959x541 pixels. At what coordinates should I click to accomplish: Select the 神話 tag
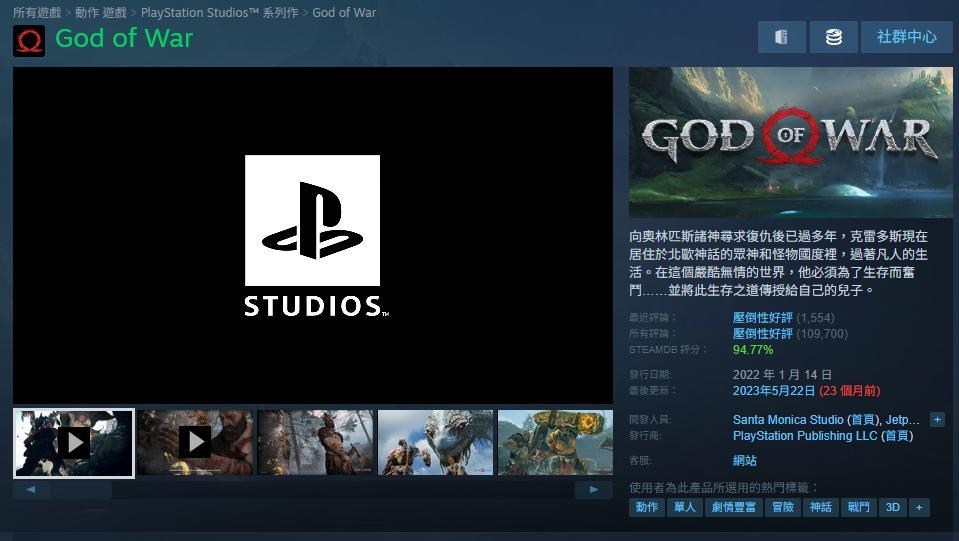(821, 507)
